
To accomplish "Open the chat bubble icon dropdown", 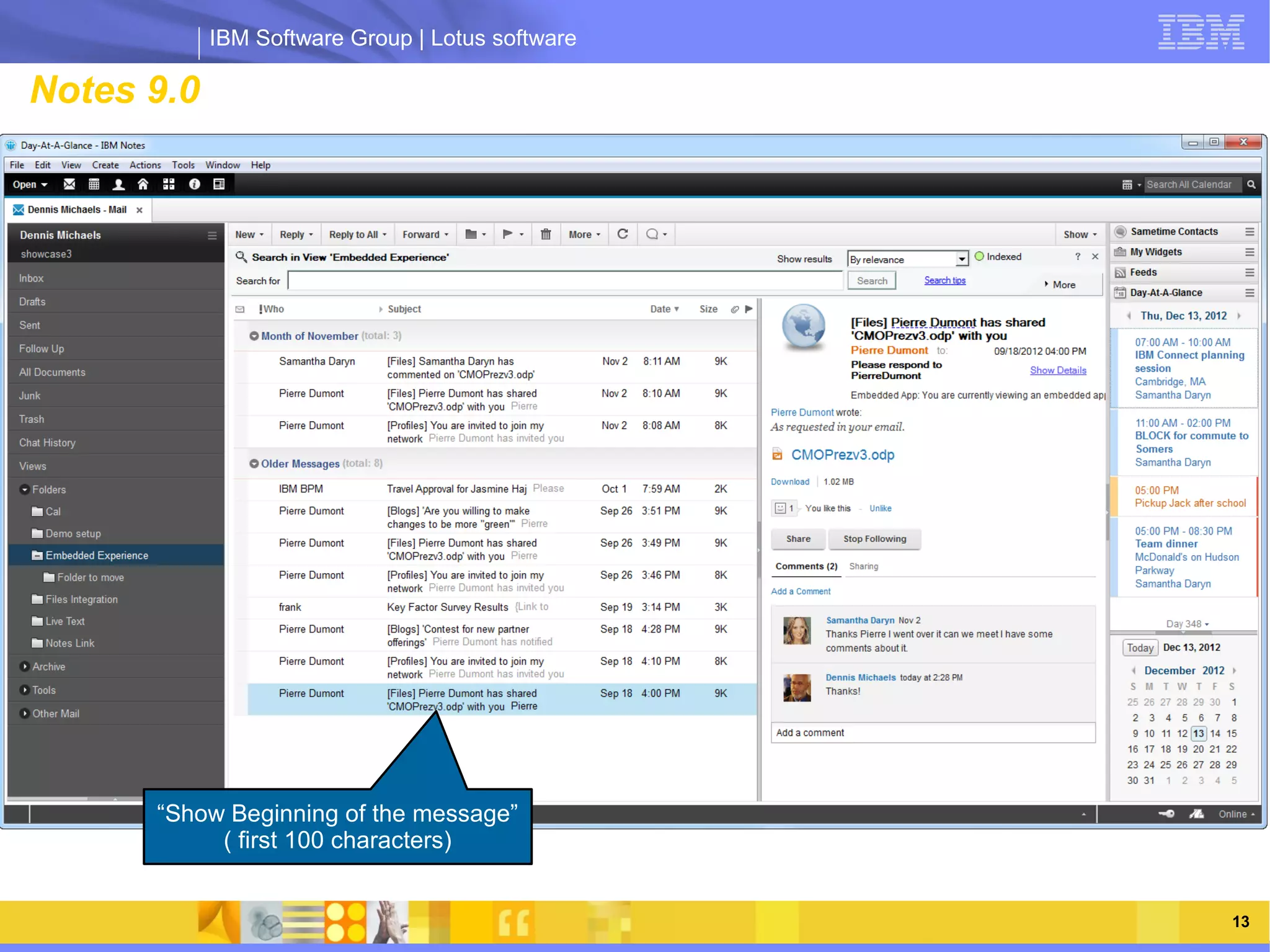I will 656,234.
